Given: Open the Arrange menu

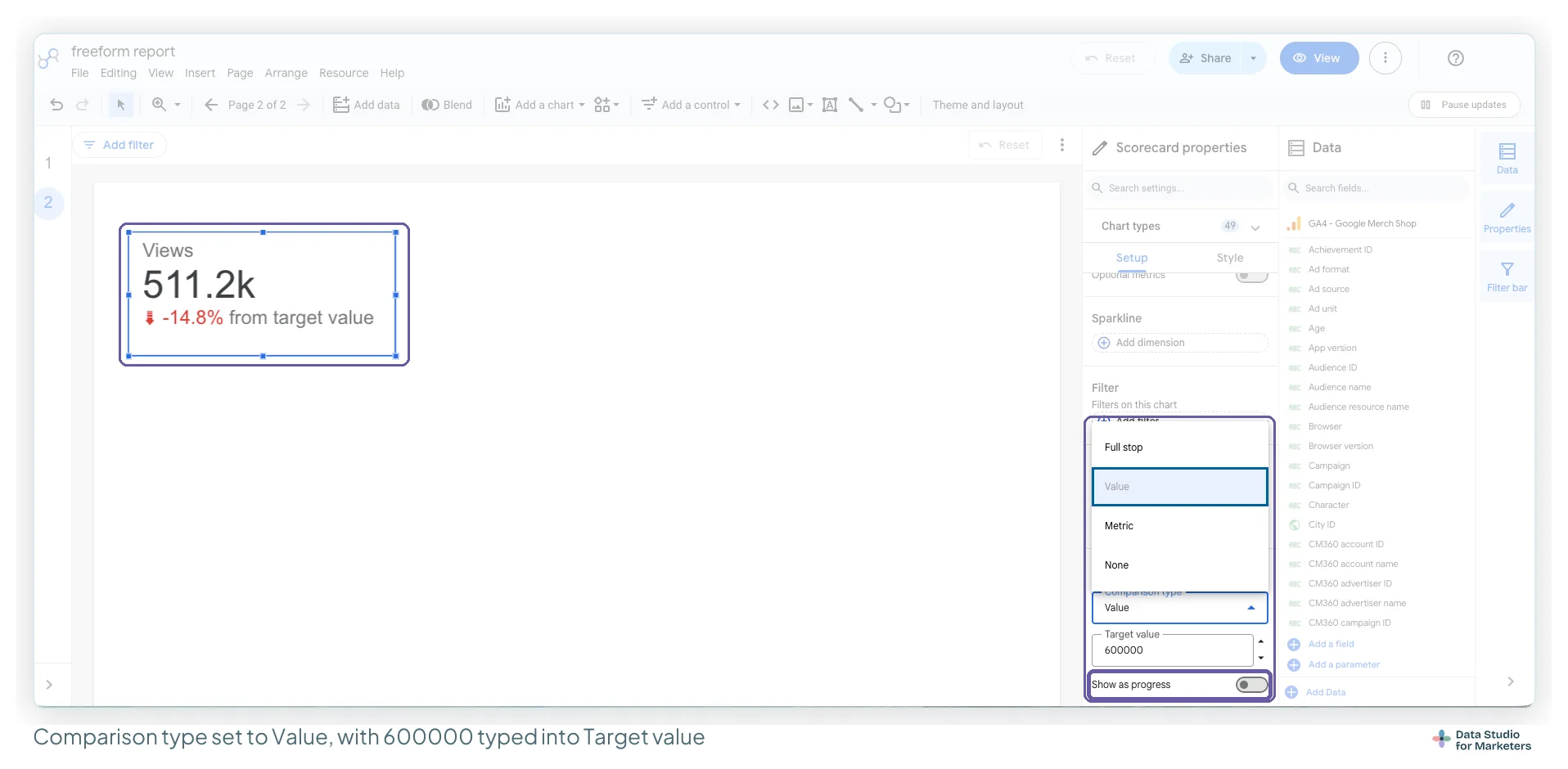Looking at the screenshot, I should (x=286, y=73).
